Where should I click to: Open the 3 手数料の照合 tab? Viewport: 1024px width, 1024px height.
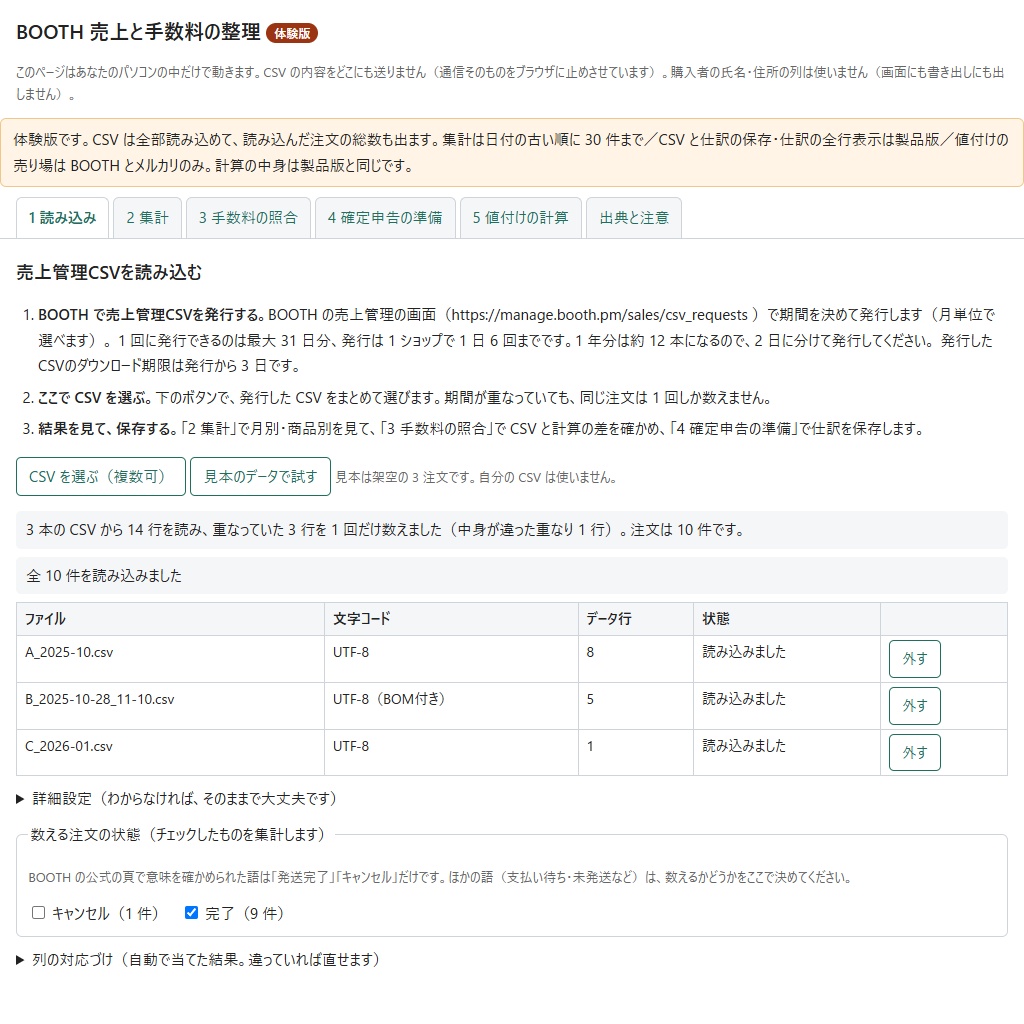click(248, 218)
